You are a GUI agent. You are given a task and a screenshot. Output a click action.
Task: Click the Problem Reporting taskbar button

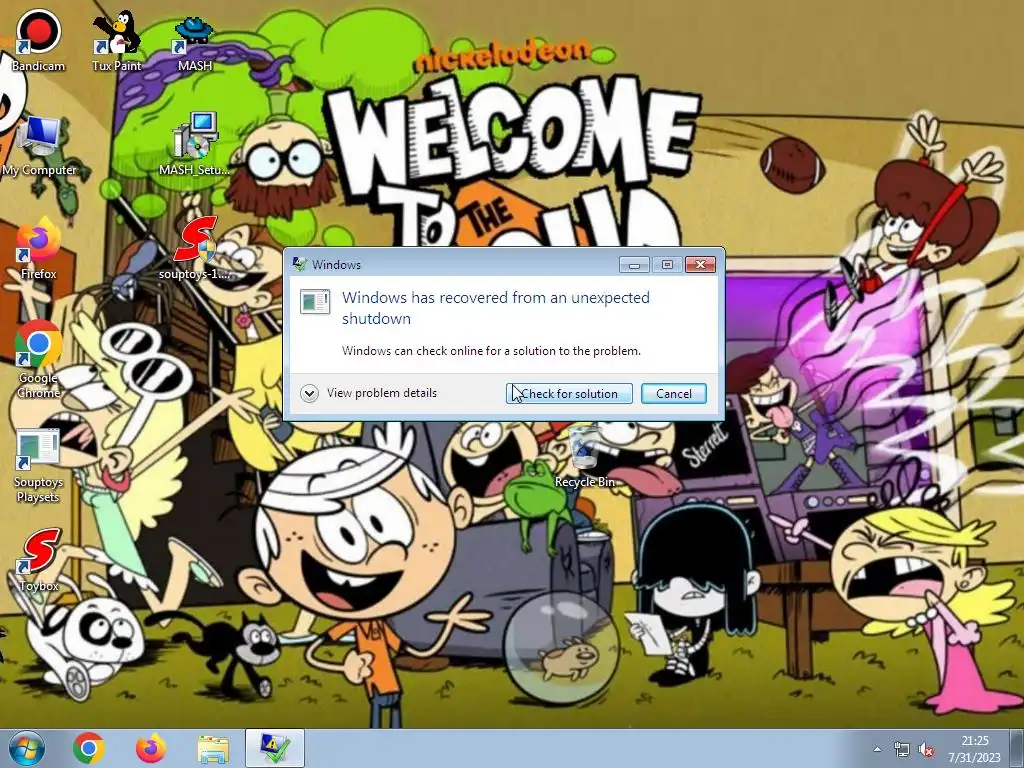click(275, 748)
